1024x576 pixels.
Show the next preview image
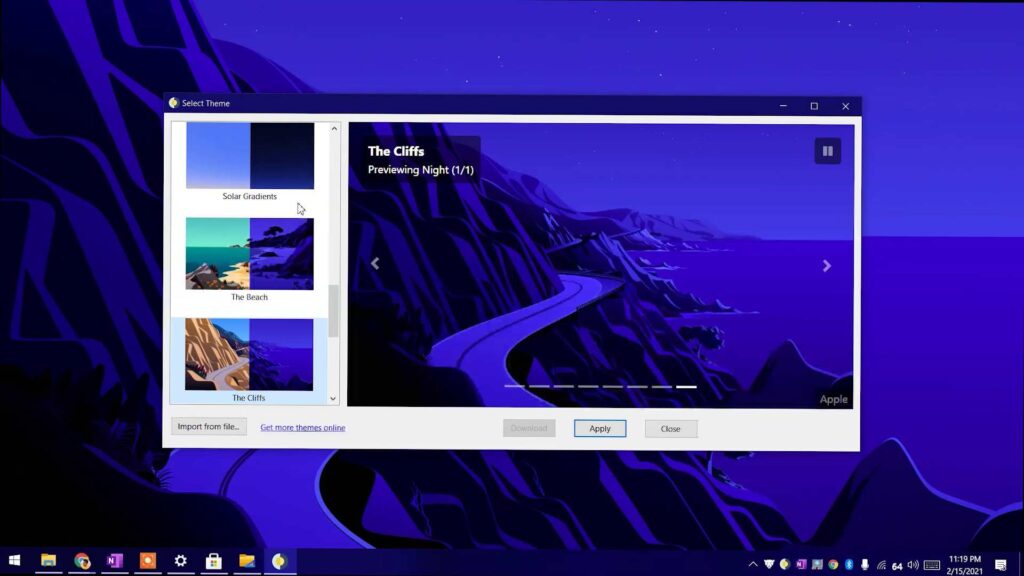coord(826,265)
